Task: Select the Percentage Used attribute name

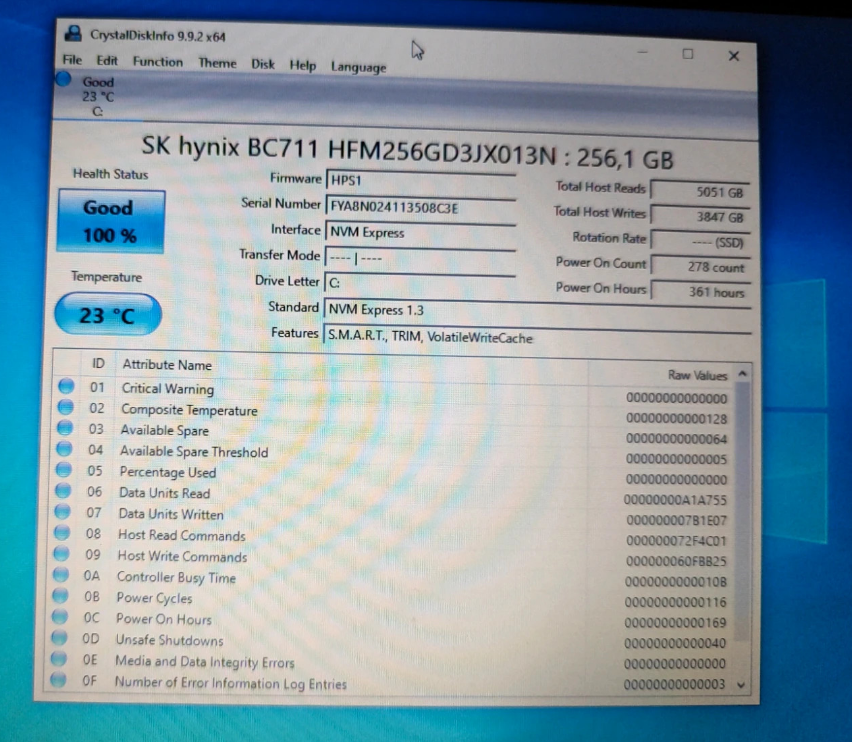Action: pyautogui.click(x=167, y=472)
